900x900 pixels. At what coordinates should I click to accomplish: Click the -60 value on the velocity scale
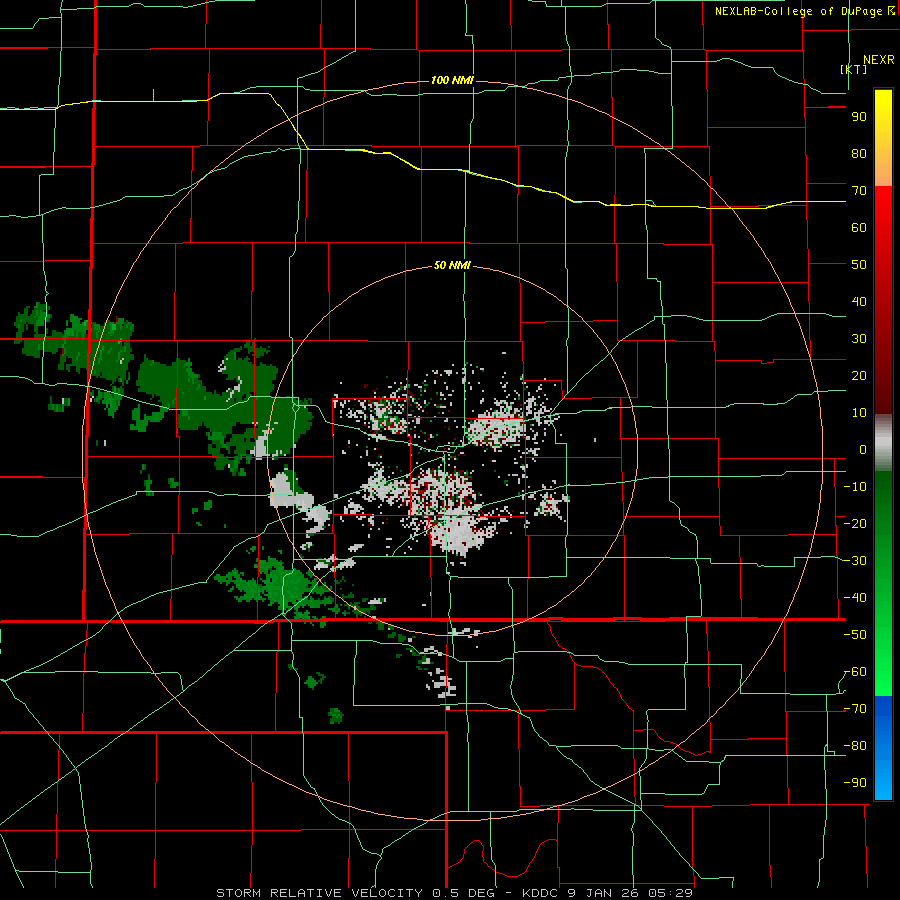point(855,672)
